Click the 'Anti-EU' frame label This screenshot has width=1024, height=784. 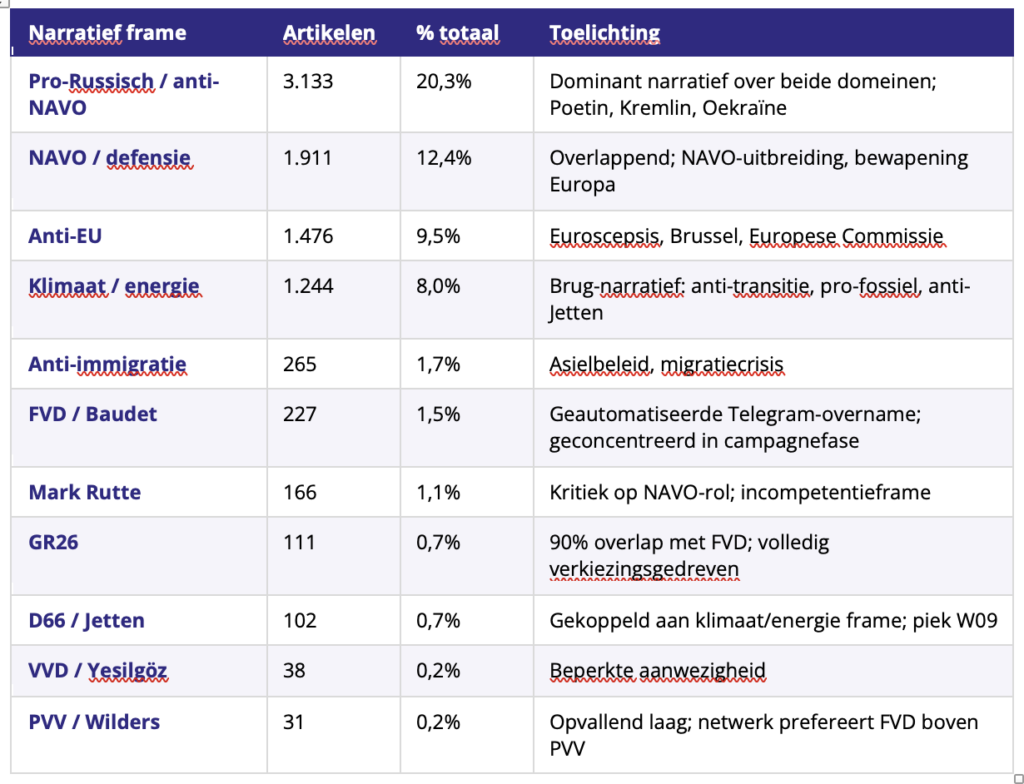click(65, 237)
